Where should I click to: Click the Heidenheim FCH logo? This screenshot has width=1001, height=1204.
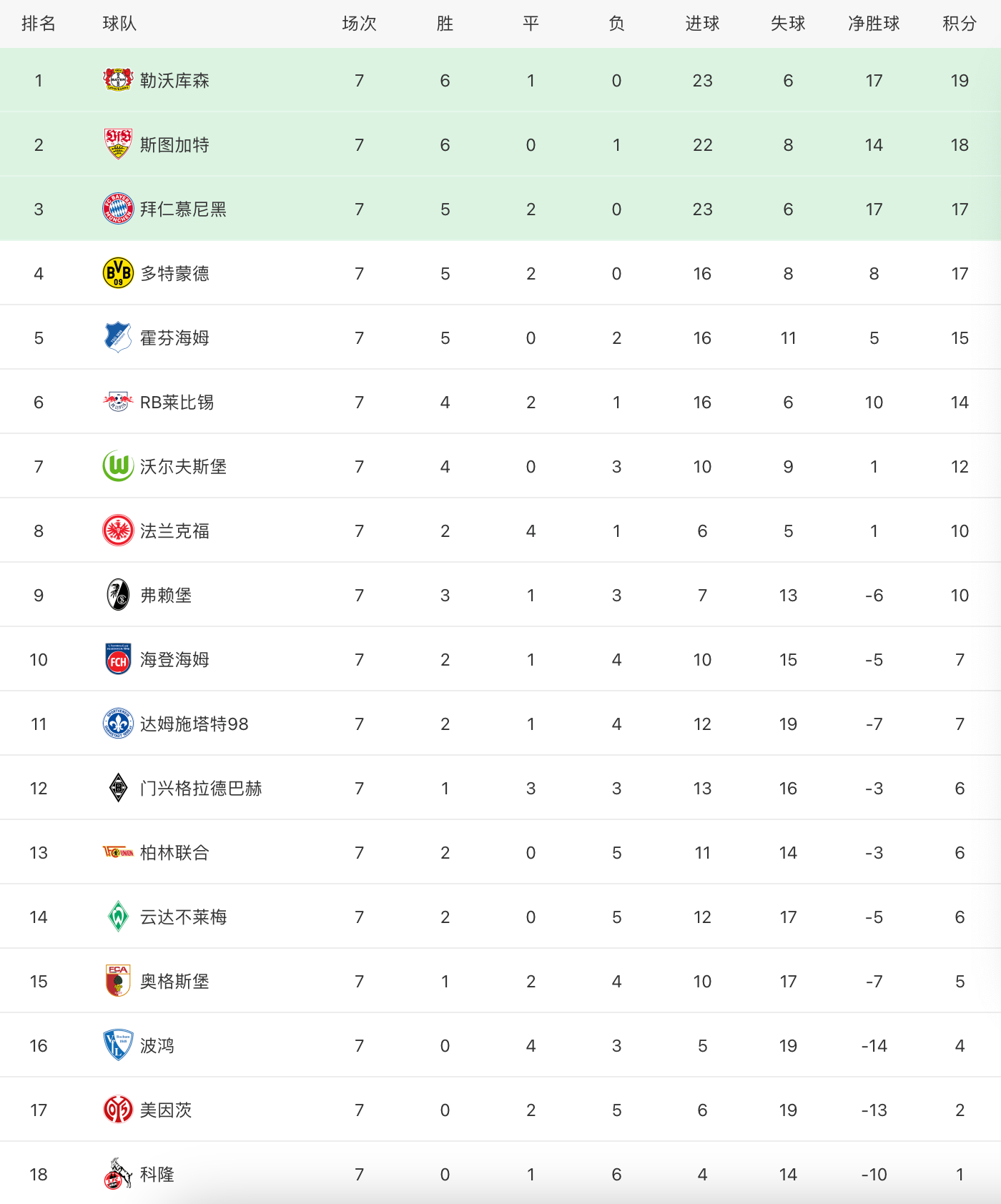point(118,658)
